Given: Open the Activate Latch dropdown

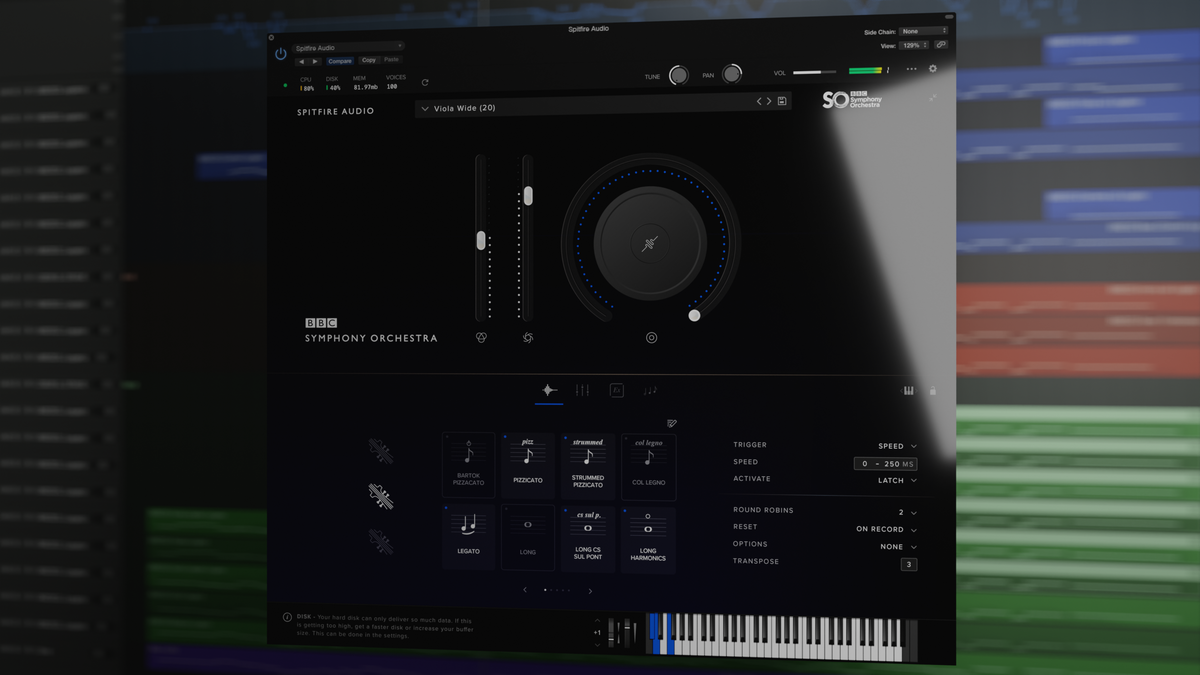Looking at the screenshot, I should (x=898, y=480).
